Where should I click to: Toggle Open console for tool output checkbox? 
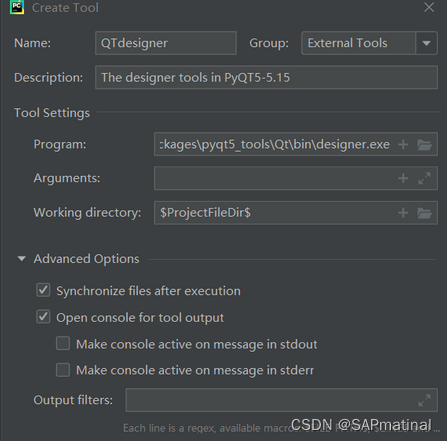click(43, 317)
